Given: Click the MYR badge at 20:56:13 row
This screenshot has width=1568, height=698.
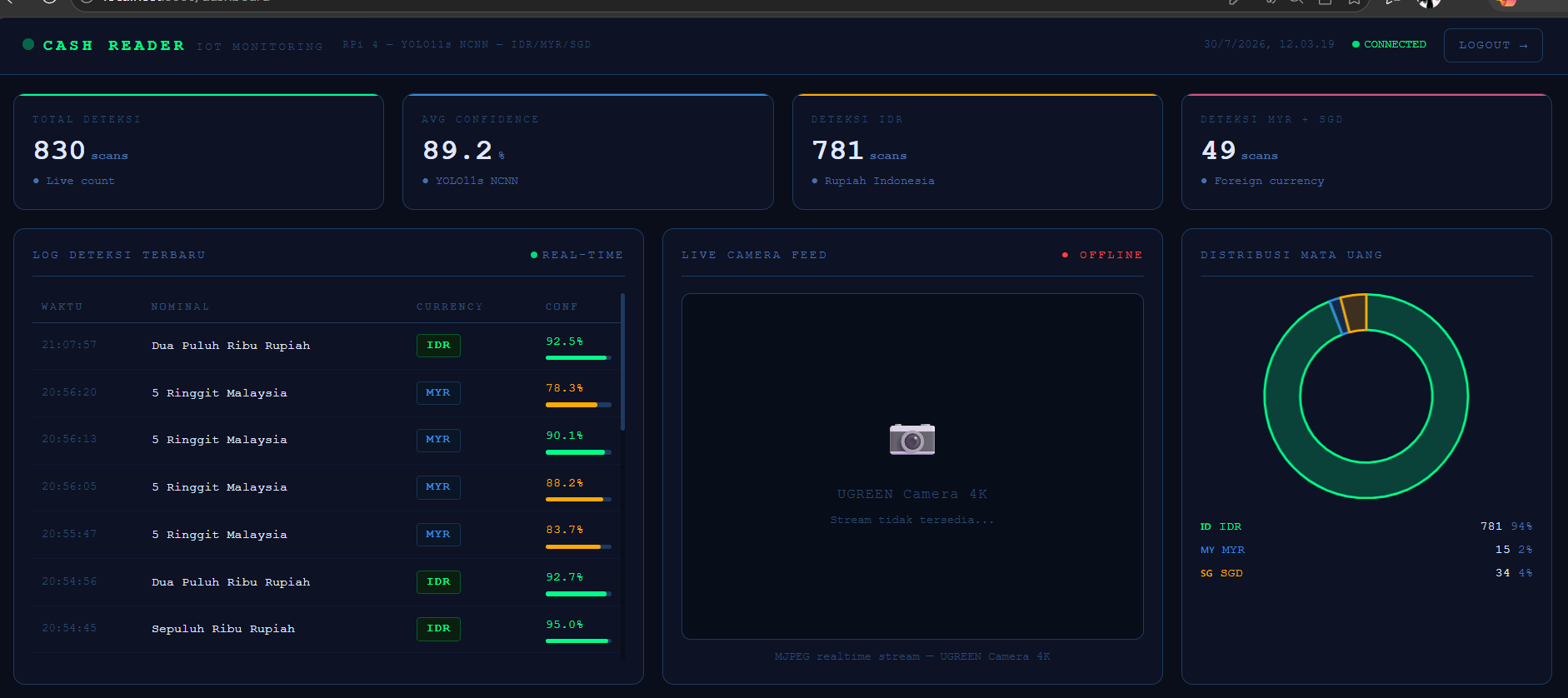Looking at the screenshot, I should [438, 439].
